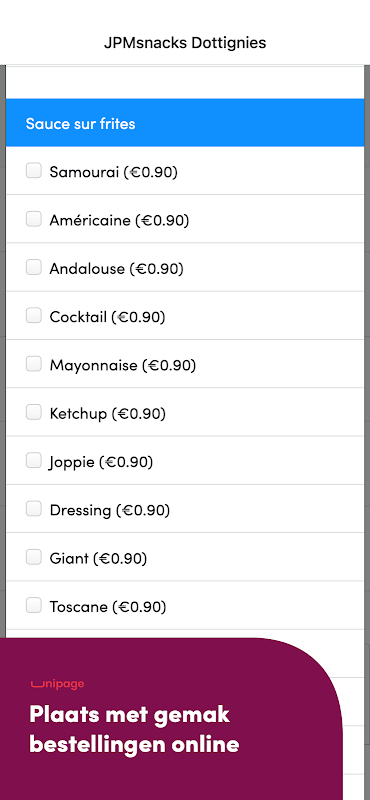Screen dimensions: 370x800
Task: Click the Mayonnaise (€0.90) label text
Action: (x=122, y=365)
